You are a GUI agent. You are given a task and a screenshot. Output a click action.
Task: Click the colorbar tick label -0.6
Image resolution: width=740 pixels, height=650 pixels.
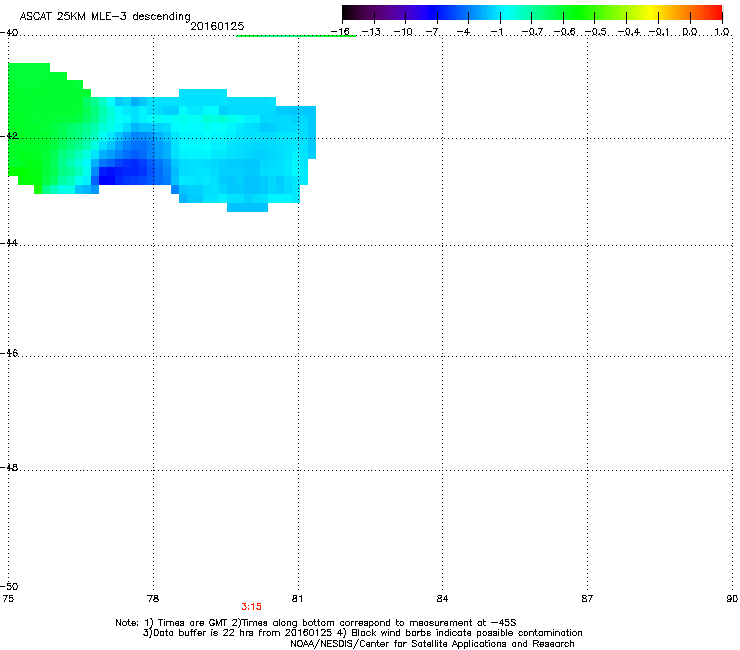(564, 32)
